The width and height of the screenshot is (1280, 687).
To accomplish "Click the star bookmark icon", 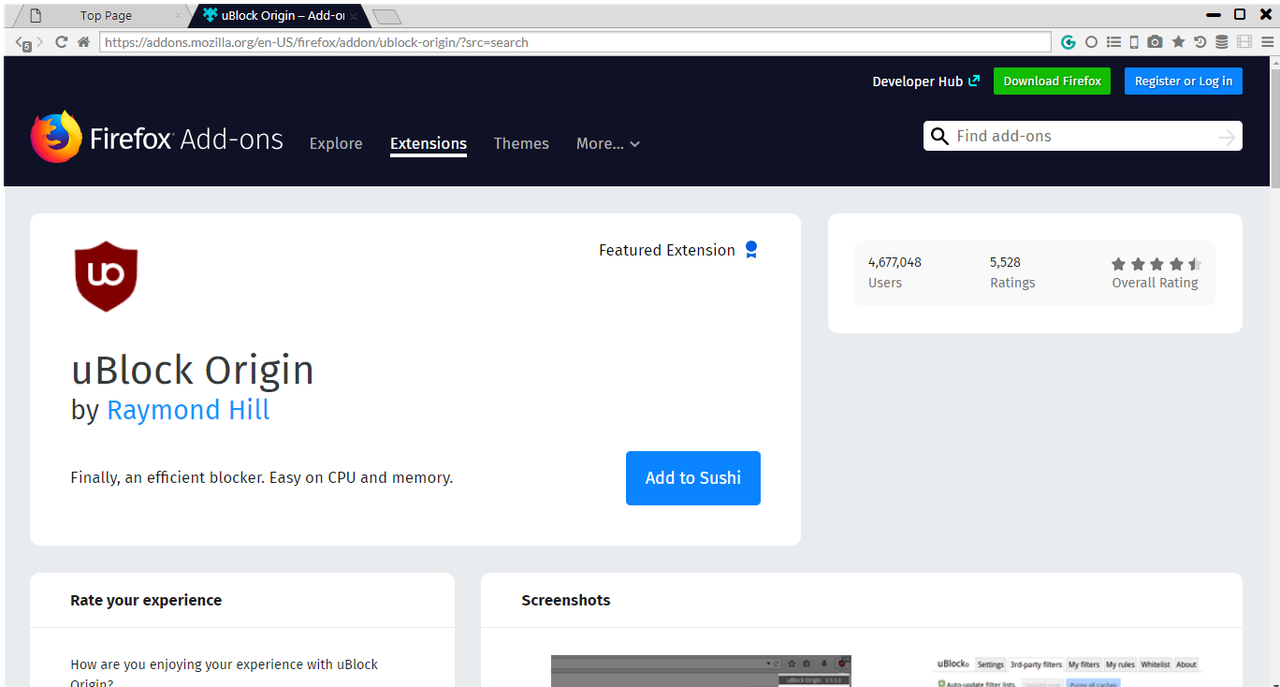I will pyautogui.click(x=1178, y=42).
